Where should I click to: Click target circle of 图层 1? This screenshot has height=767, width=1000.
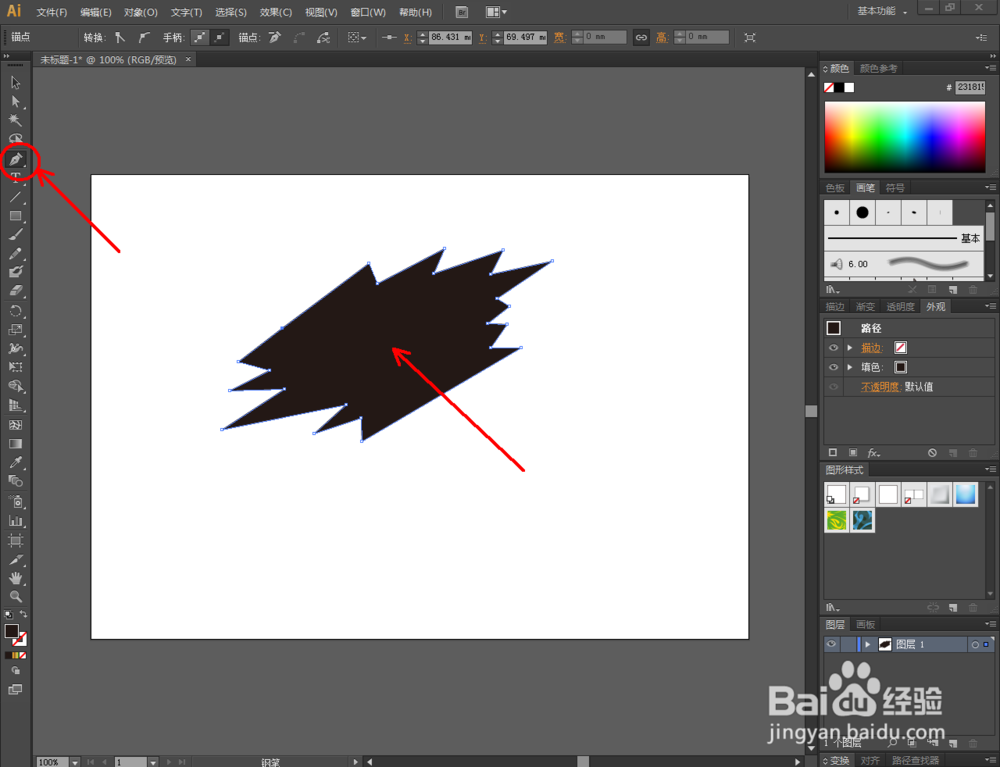click(x=974, y=645)
